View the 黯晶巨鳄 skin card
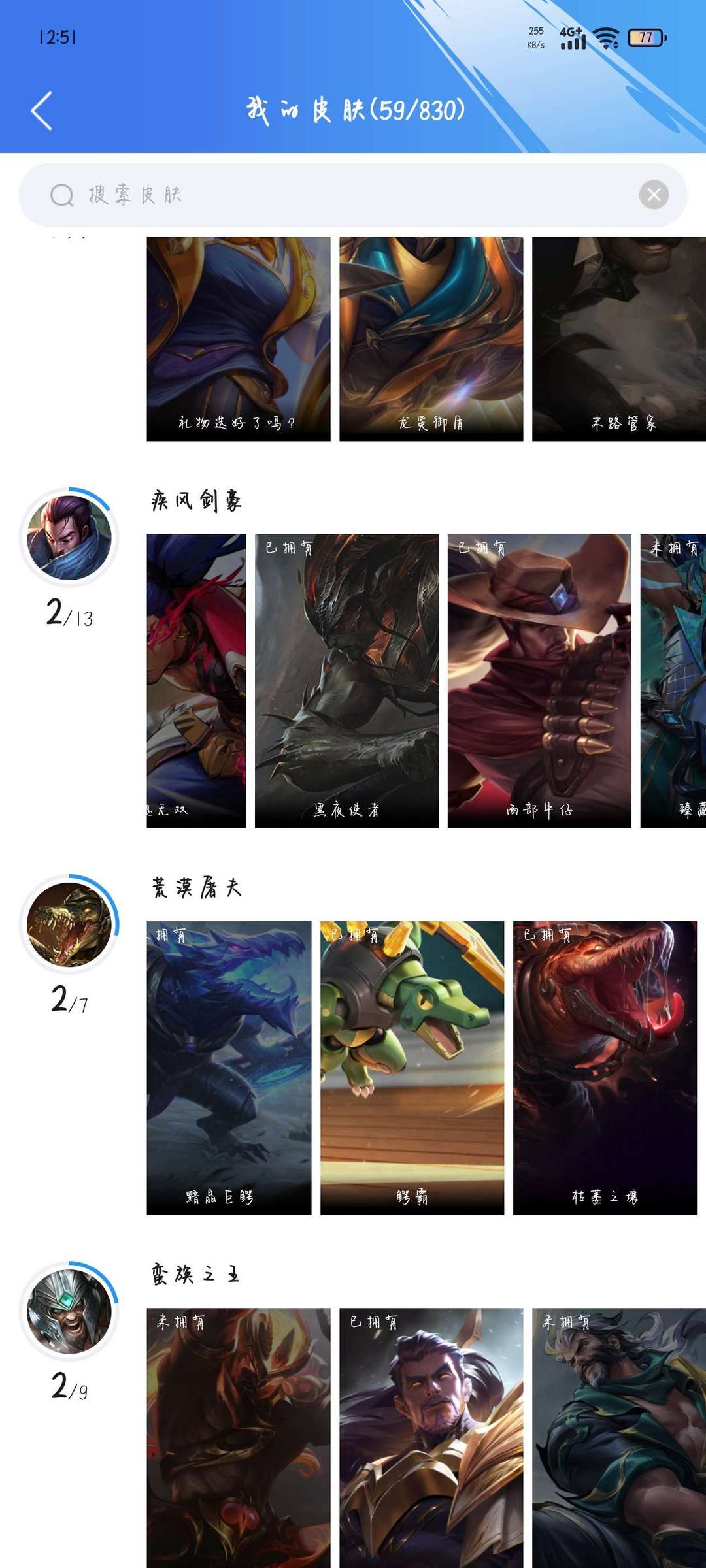Viewport: 706px width, 1568px height. click(229, 1068)
